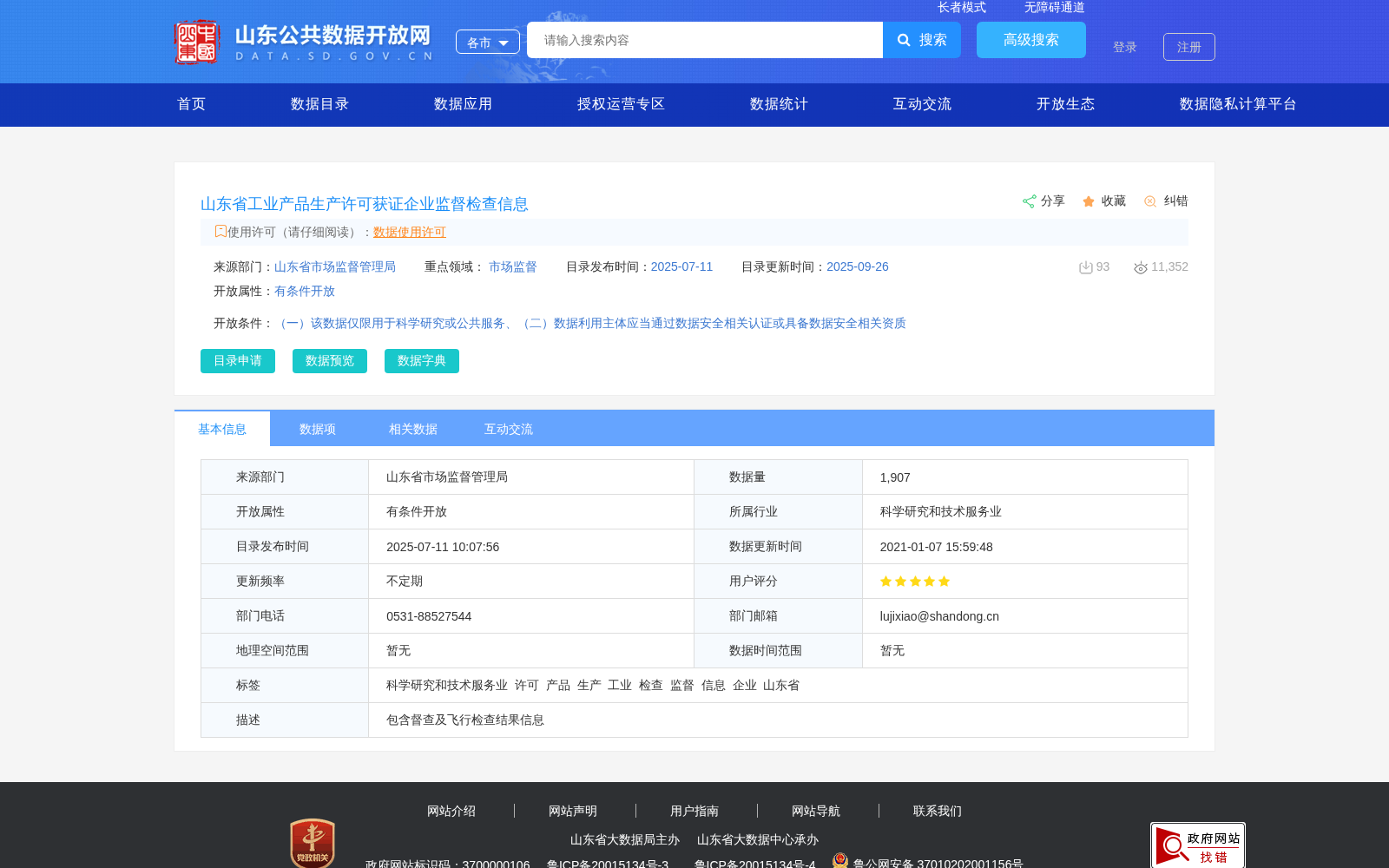Image resolution: width=1389 pixels, height=868 pixels.
Task: Open footer link 网站介绍
Action: 451,811
